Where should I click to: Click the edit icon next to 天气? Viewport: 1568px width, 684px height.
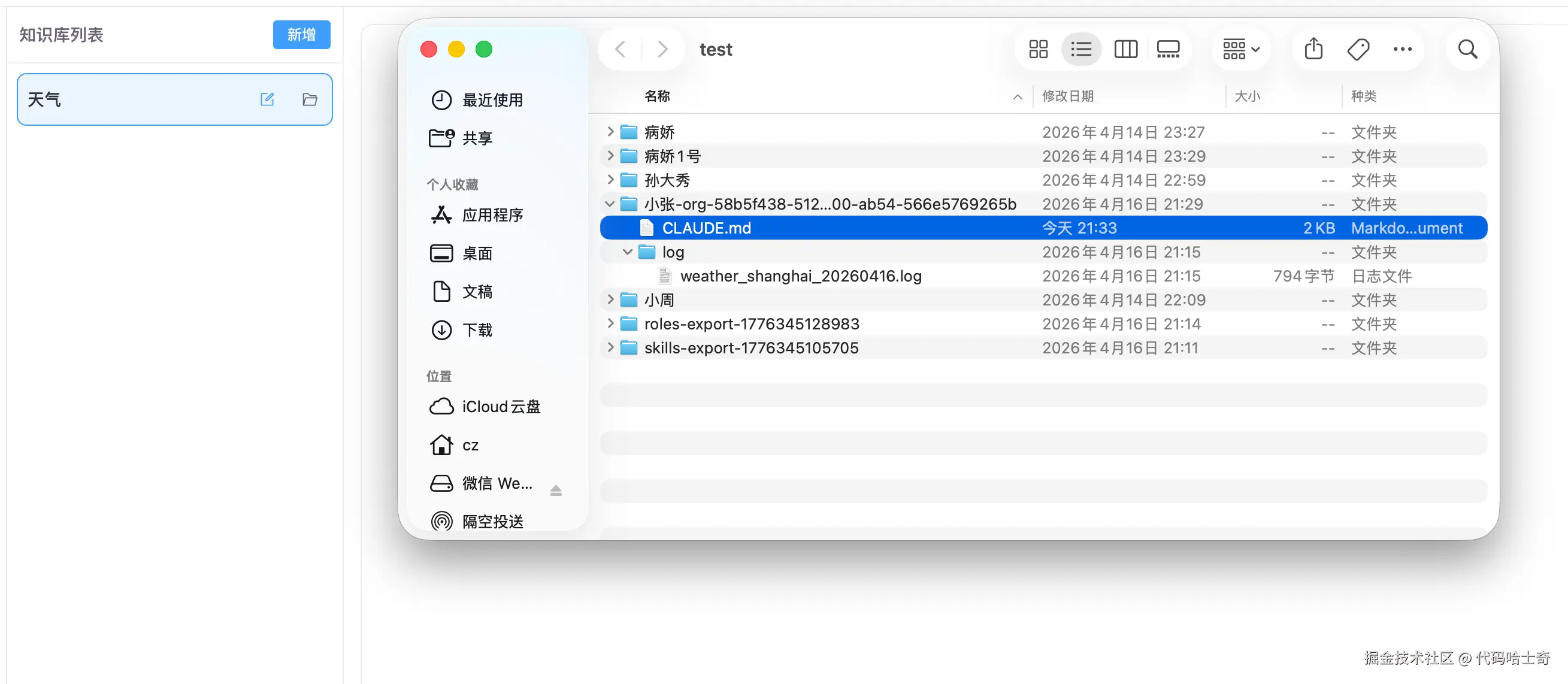tap(268, 99)
